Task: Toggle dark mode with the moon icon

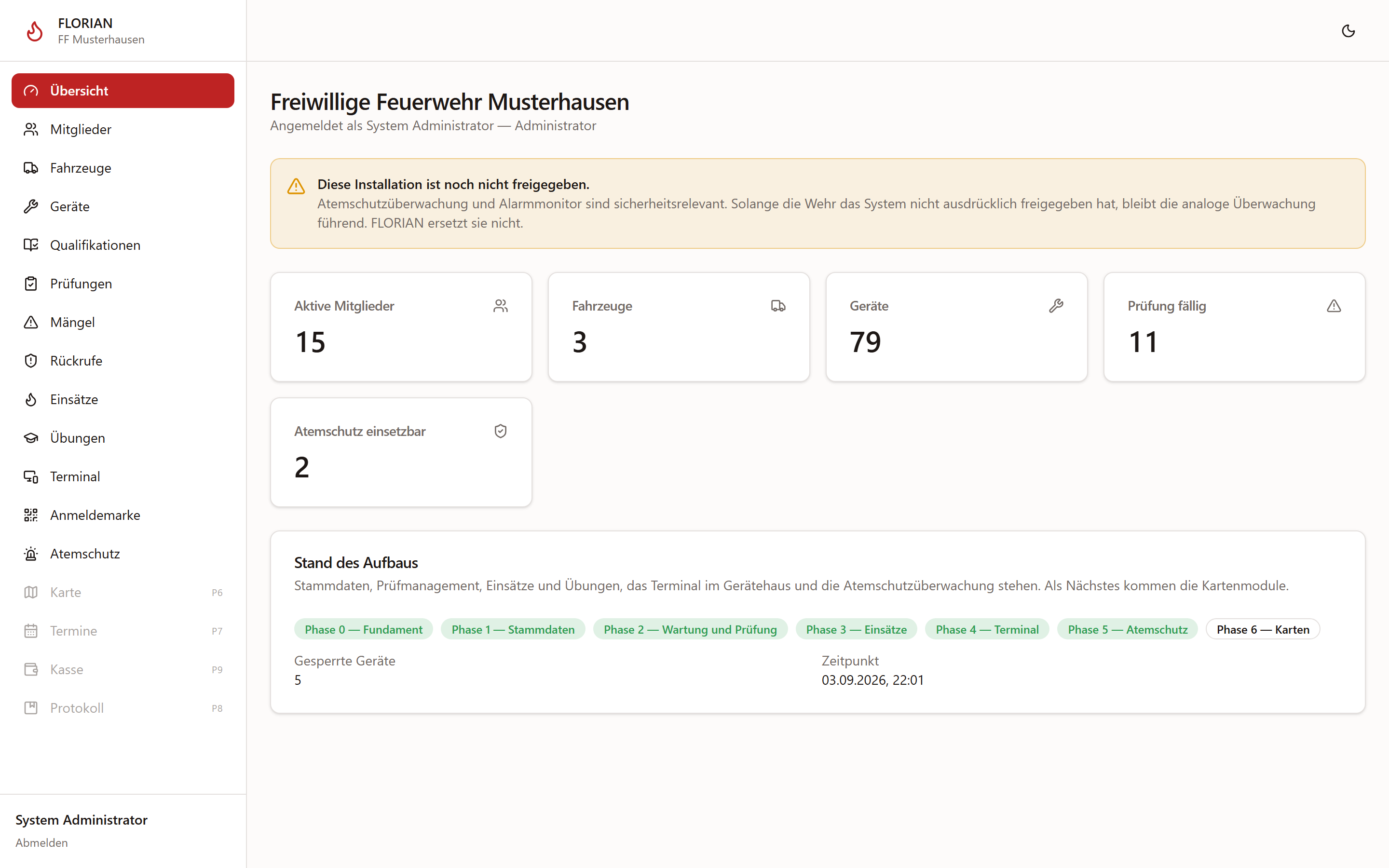Action: tap(1348, 31)
